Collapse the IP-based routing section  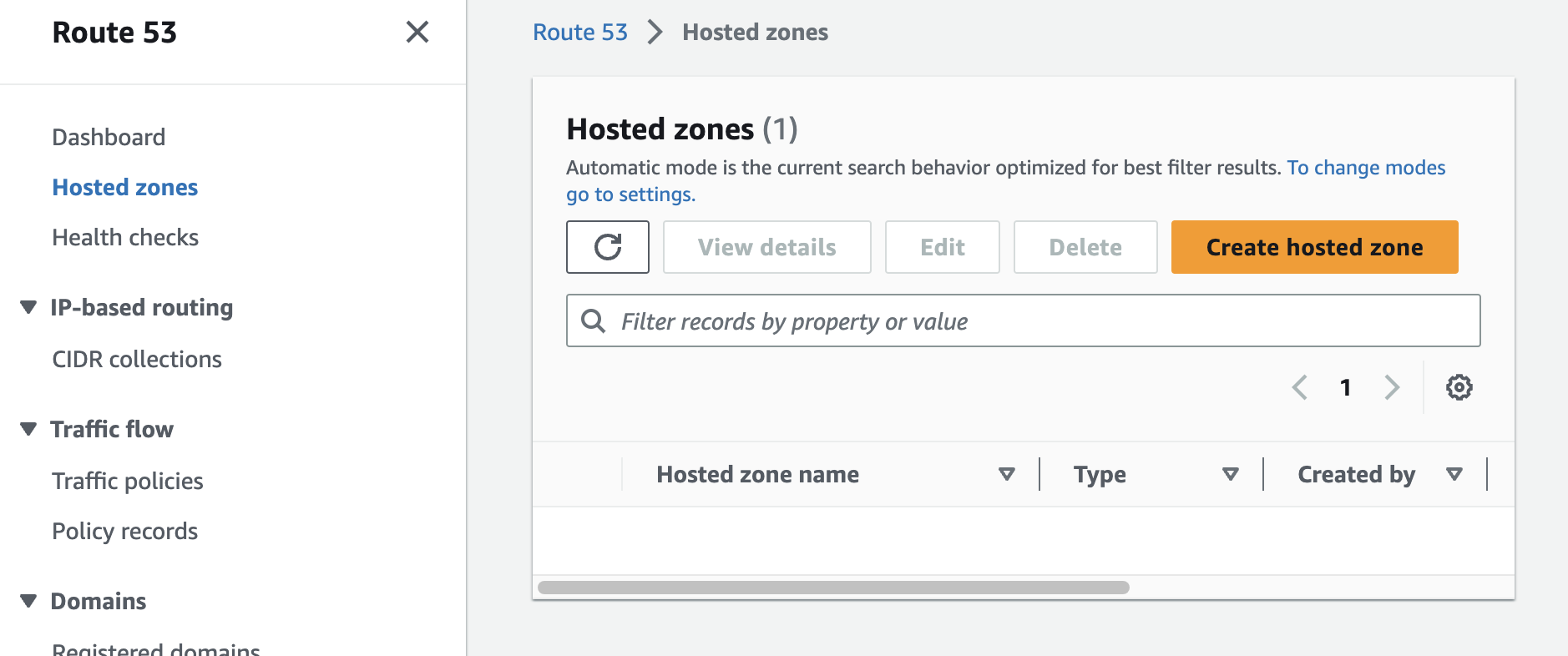click(28, 307)
